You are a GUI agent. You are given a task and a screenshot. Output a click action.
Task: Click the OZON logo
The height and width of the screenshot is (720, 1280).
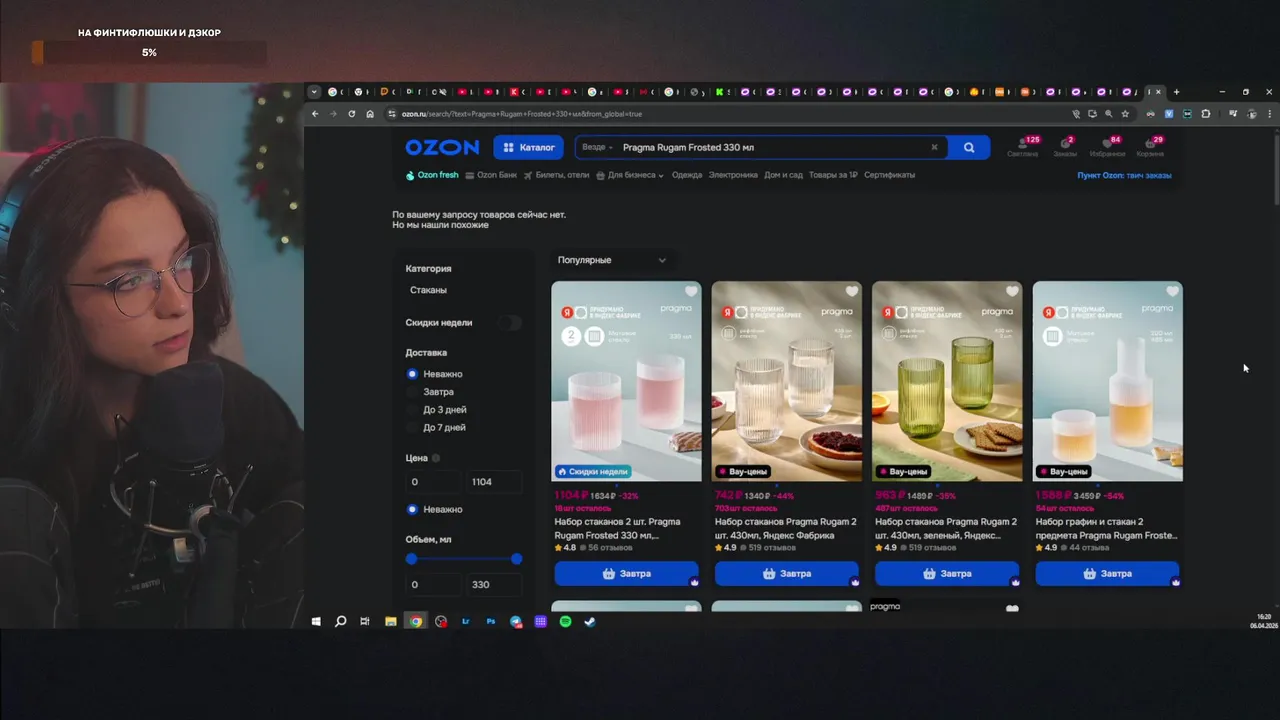[442, 147]
